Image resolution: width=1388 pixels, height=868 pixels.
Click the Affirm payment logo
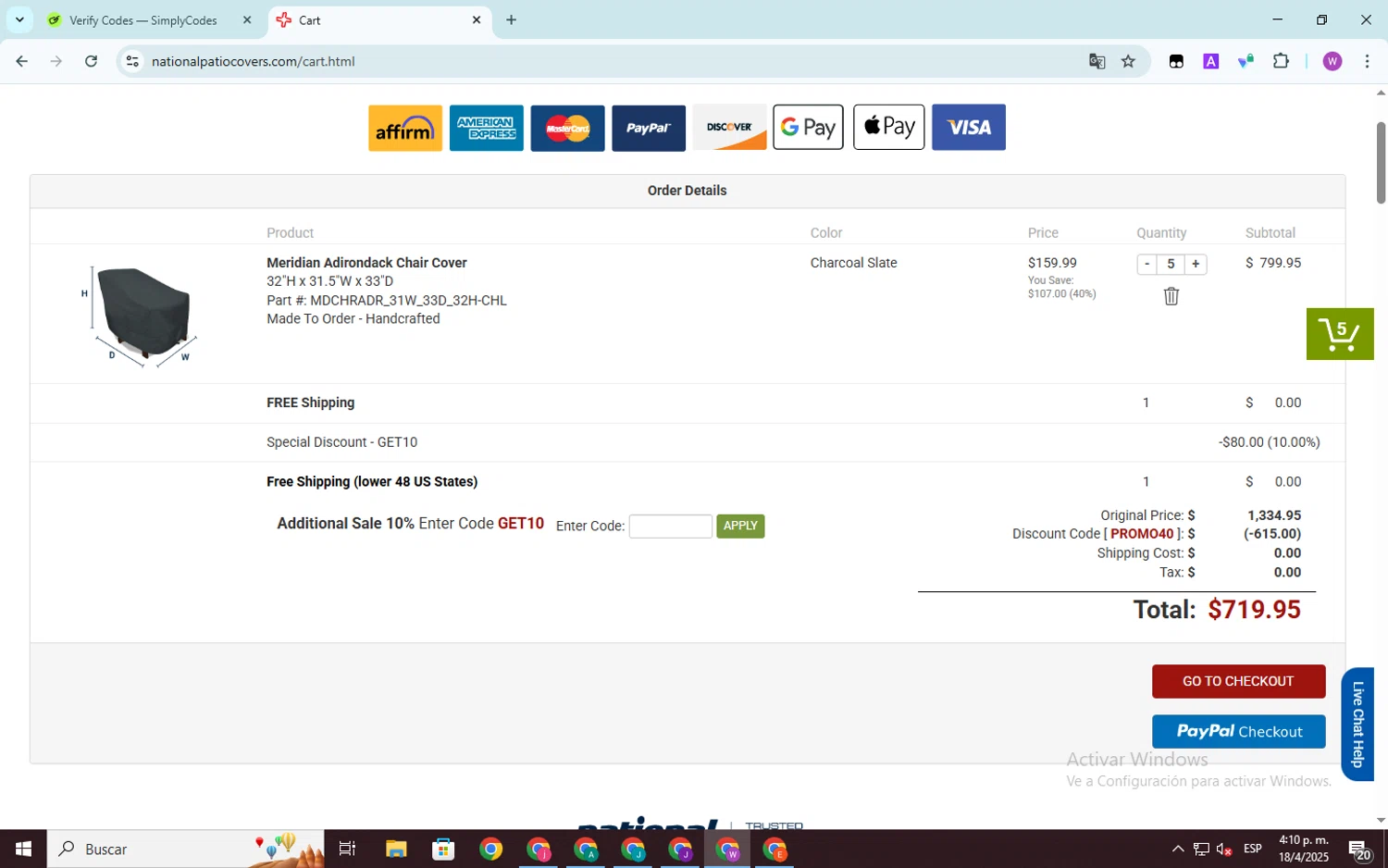405,128
